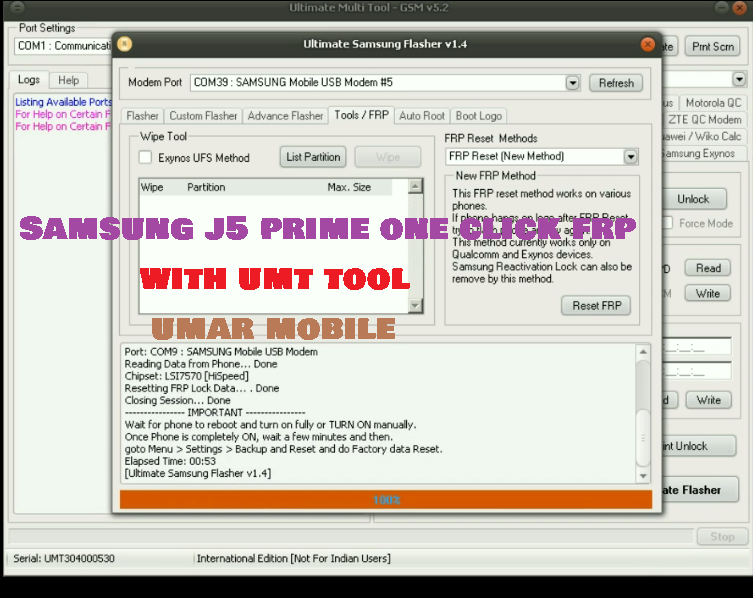The height and width of the screenshot is (598, 753).
Task: Open the Advance Flasher tab
Action: point(285,116)
